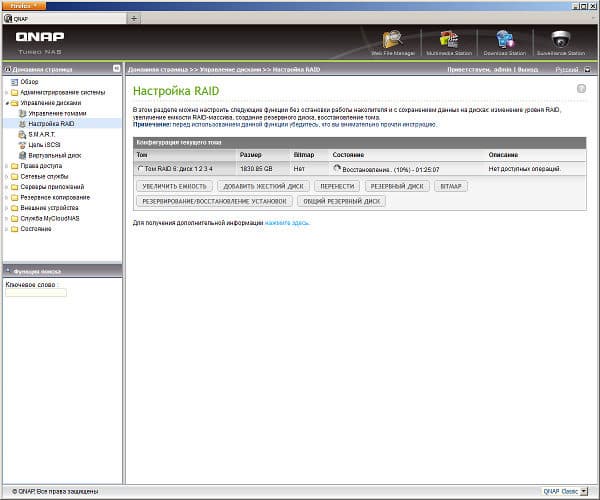This screenshot has height=500, width=600.
Task: Select the QNAP browser tab
Action: click(64, 18)
